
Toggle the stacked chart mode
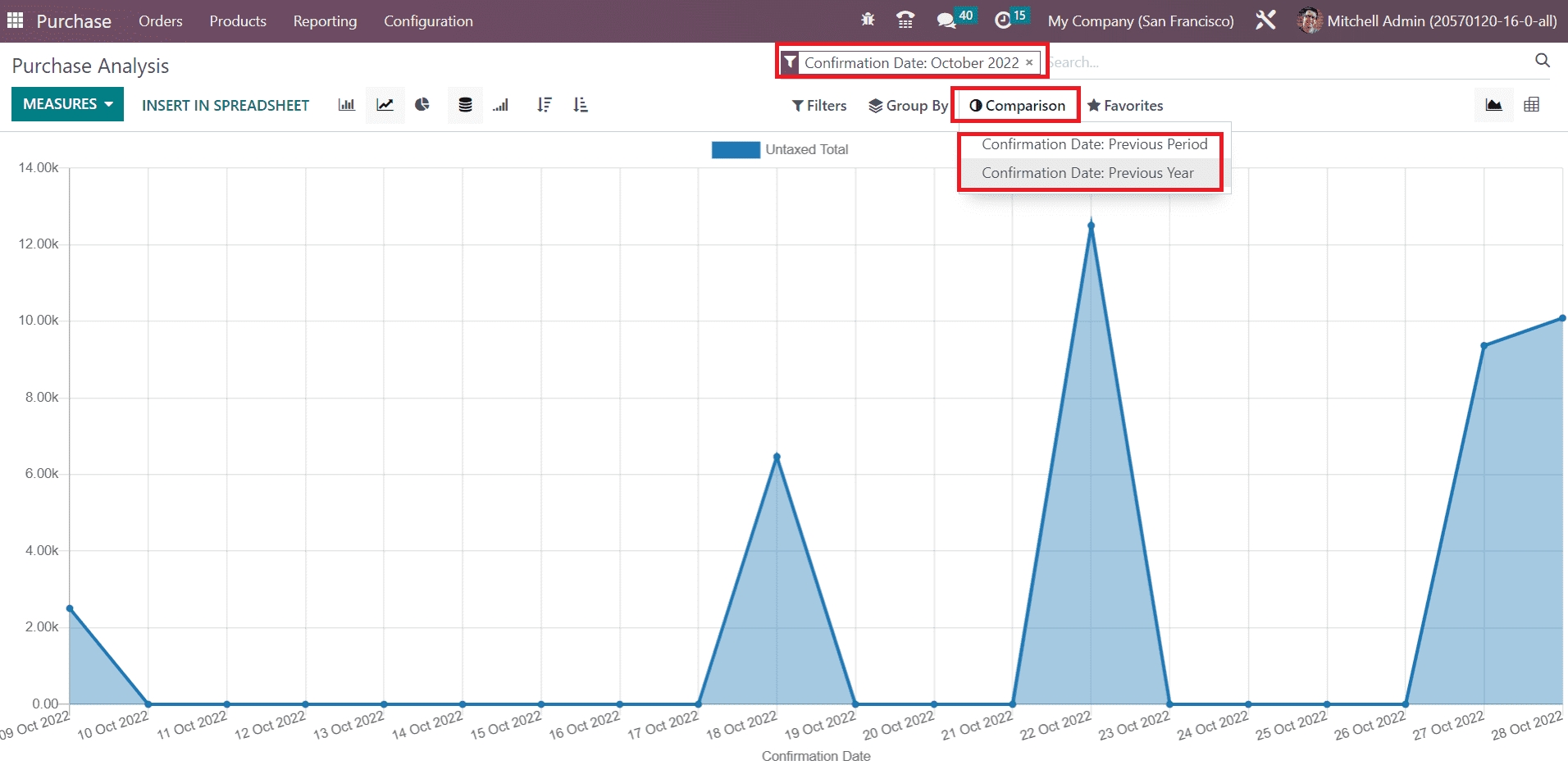465,105
